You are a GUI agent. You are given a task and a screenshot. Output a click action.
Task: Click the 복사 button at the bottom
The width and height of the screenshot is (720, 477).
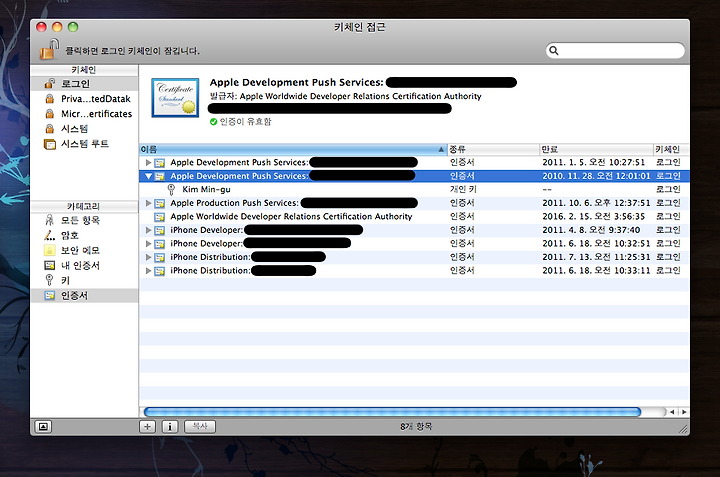coord(200,426)
